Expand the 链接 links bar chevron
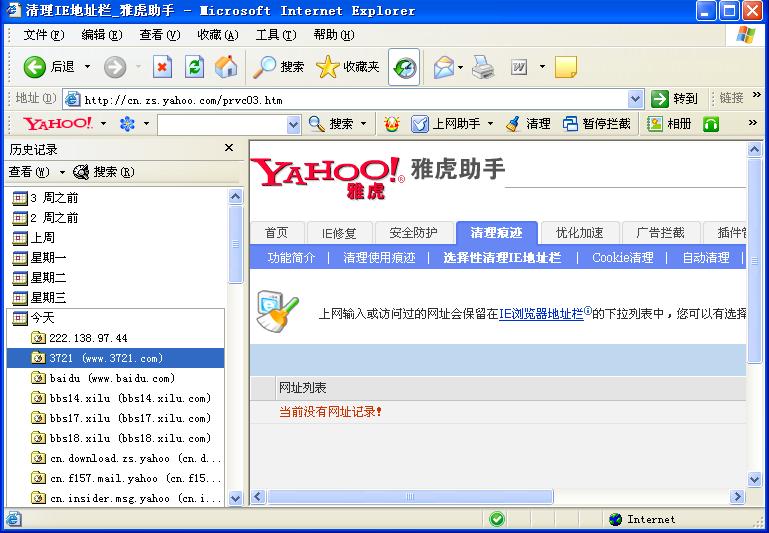This screenshot has width=769, height=533. point(757,95)
